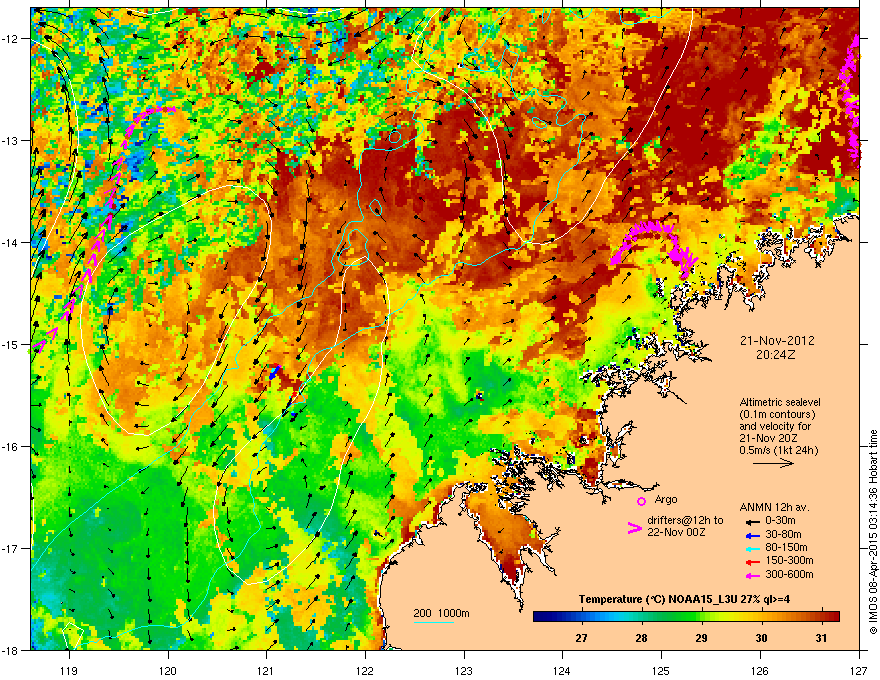This screenshot has width=880, height=680.
Task: Click the longitude axis label '127'
Action: click(859, 670)
